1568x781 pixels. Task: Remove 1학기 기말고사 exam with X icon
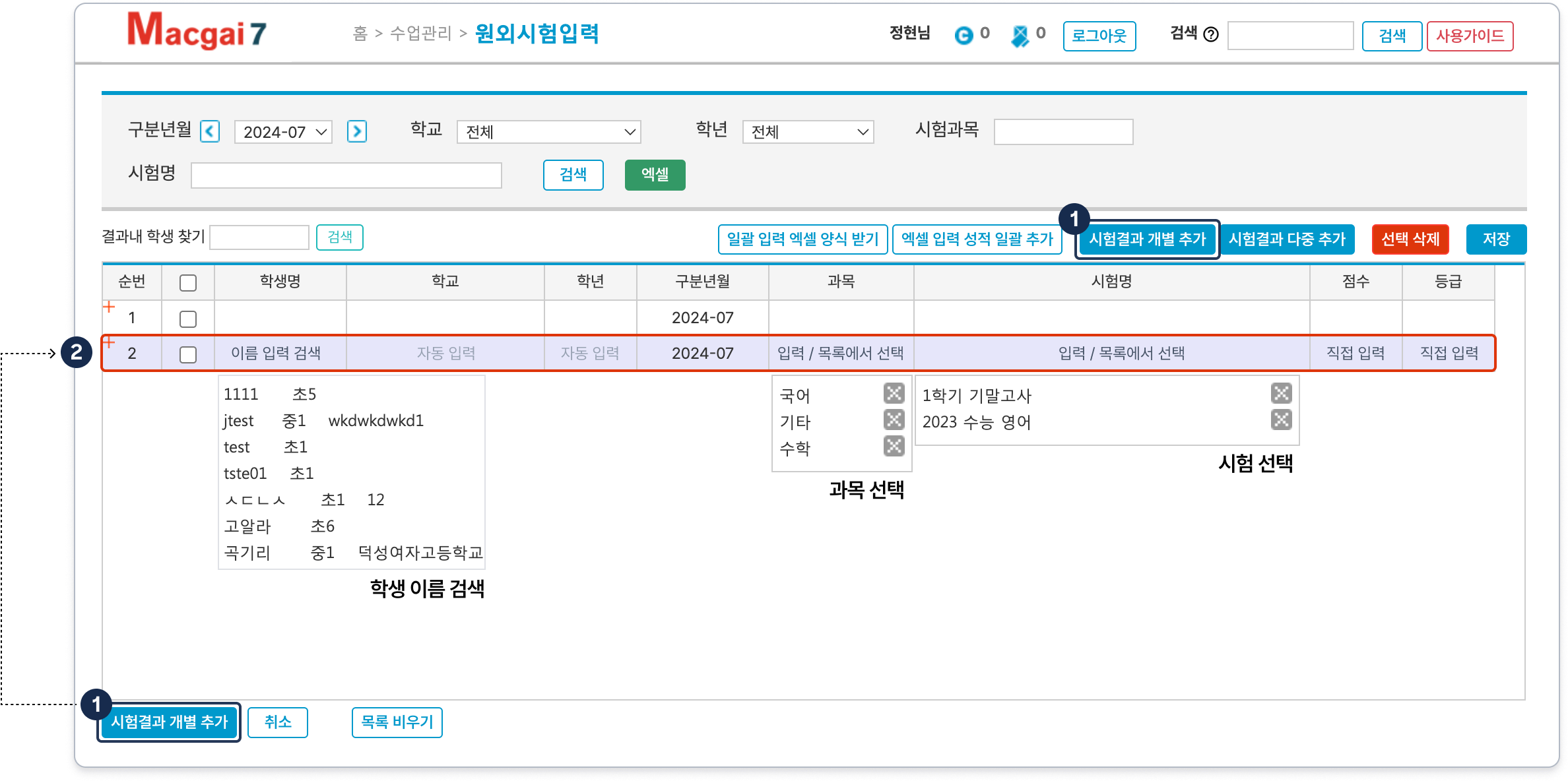[x=1281, y=394]
